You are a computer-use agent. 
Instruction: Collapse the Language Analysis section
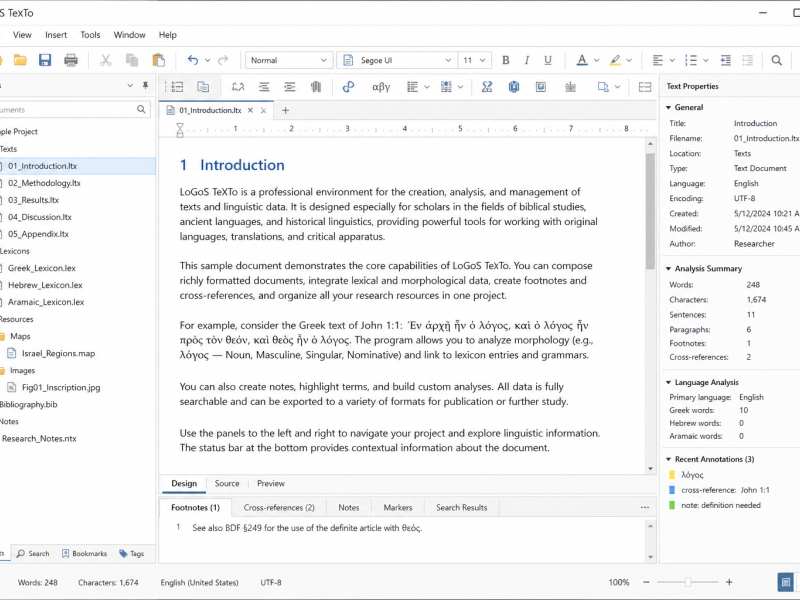click(668, 383)
